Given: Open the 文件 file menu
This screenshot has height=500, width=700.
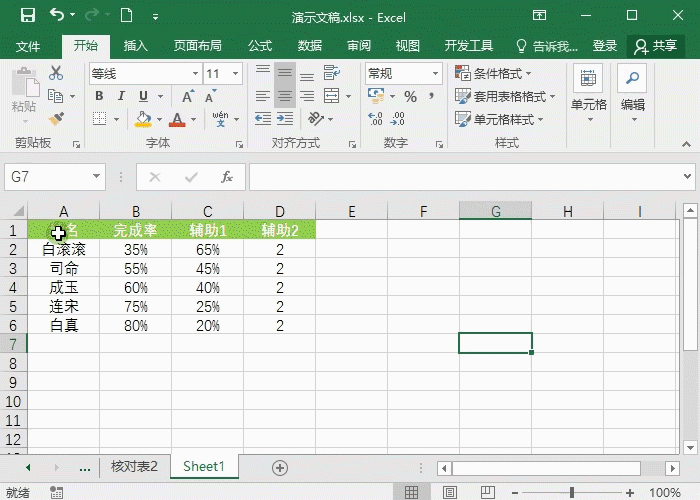Looking at the screenshot, I should pos(28,46).
